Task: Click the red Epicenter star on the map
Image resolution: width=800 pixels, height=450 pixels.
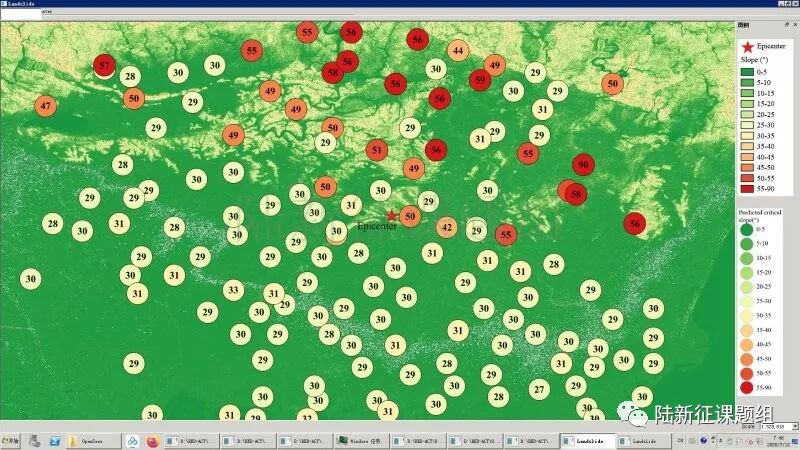Action: point(391,215)
